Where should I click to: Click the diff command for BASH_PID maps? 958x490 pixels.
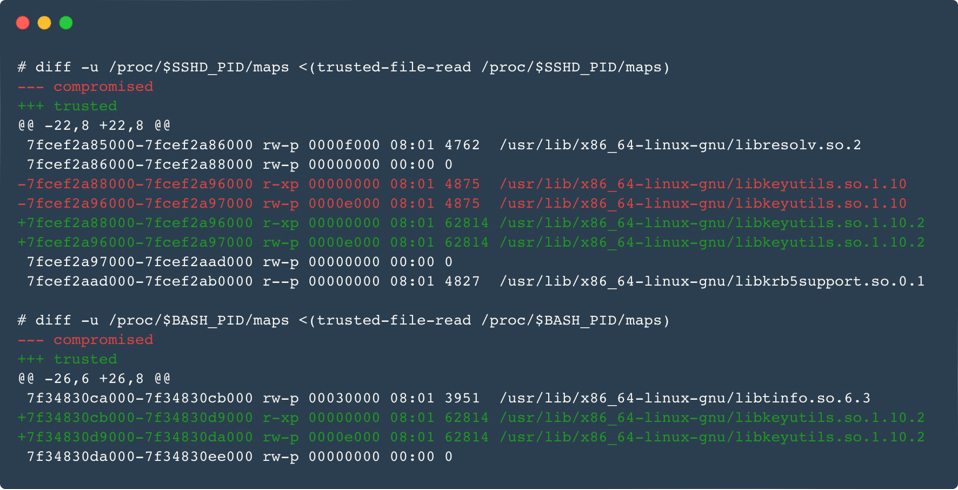(343, 320)
